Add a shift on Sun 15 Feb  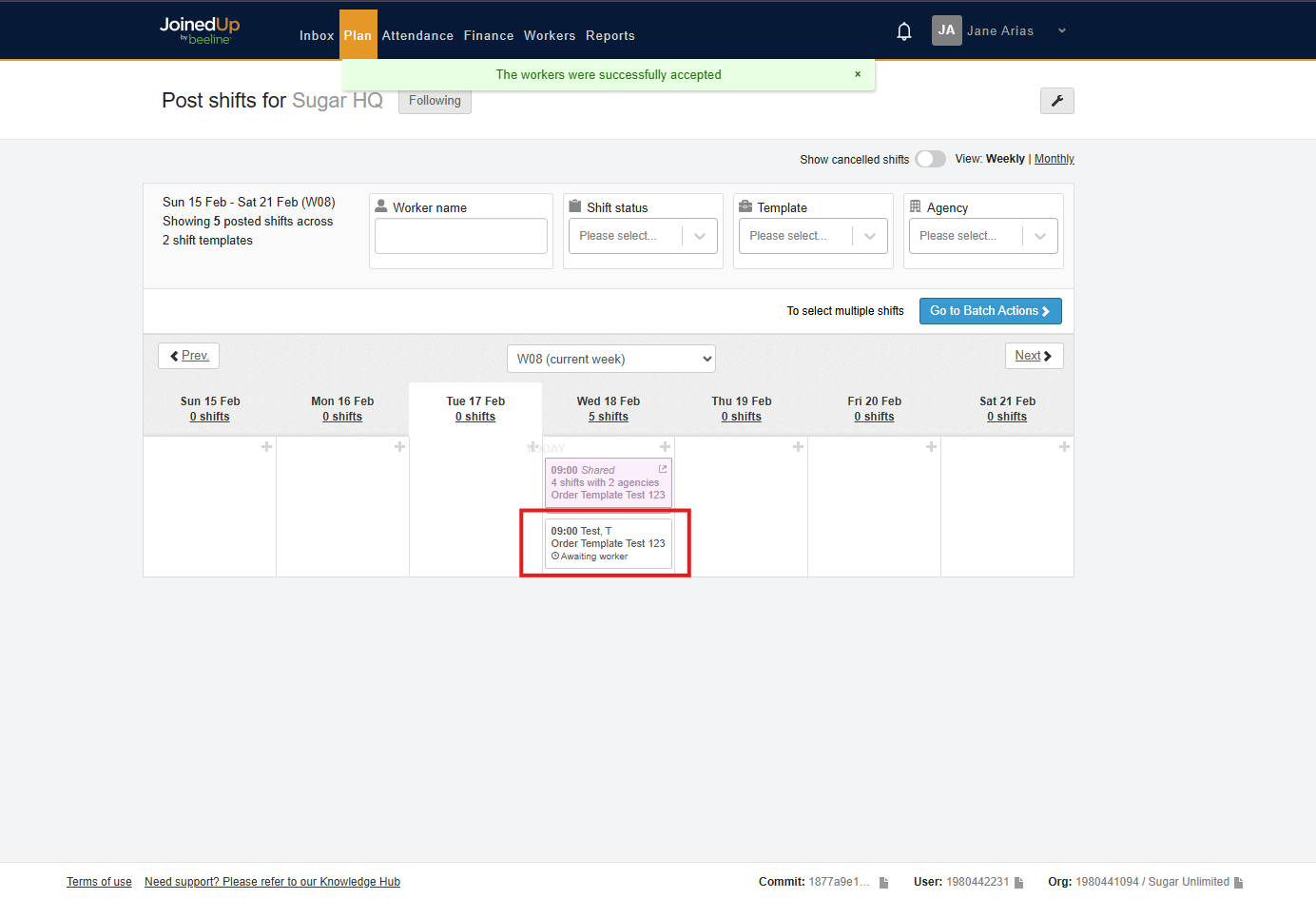click(x=266, y=447)
